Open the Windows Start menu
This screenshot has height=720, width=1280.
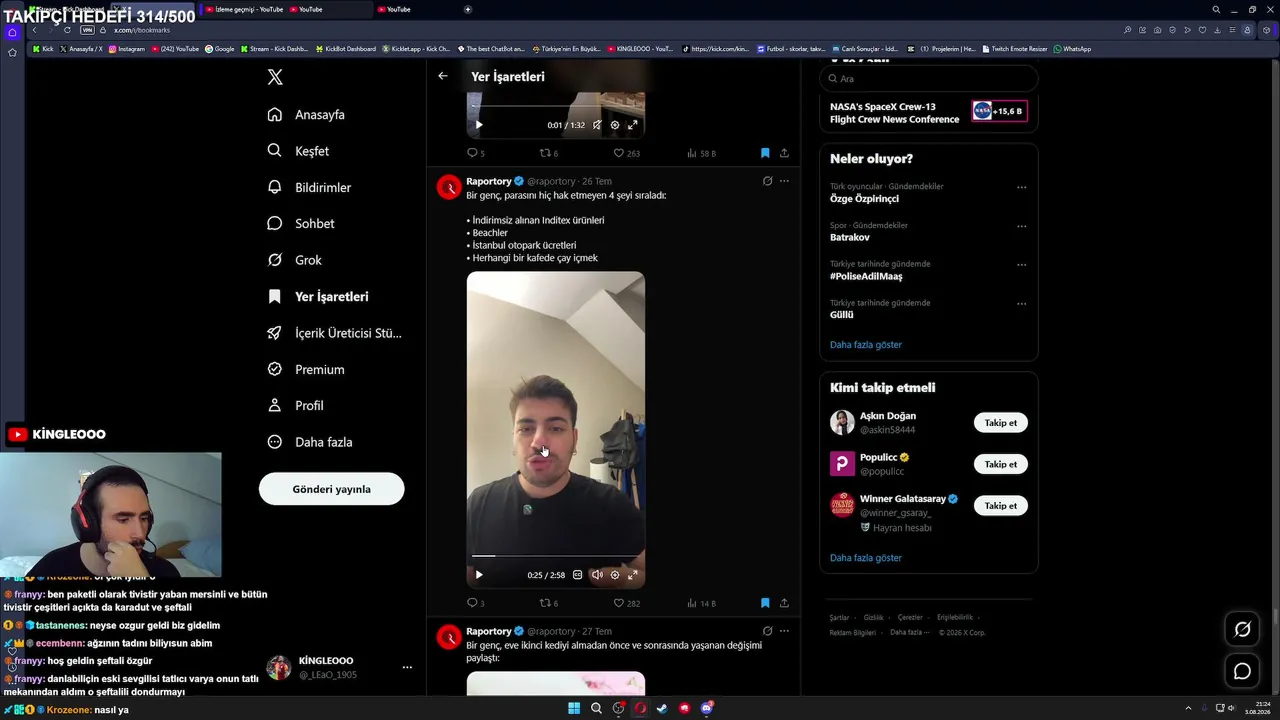(x=574, y=708)
